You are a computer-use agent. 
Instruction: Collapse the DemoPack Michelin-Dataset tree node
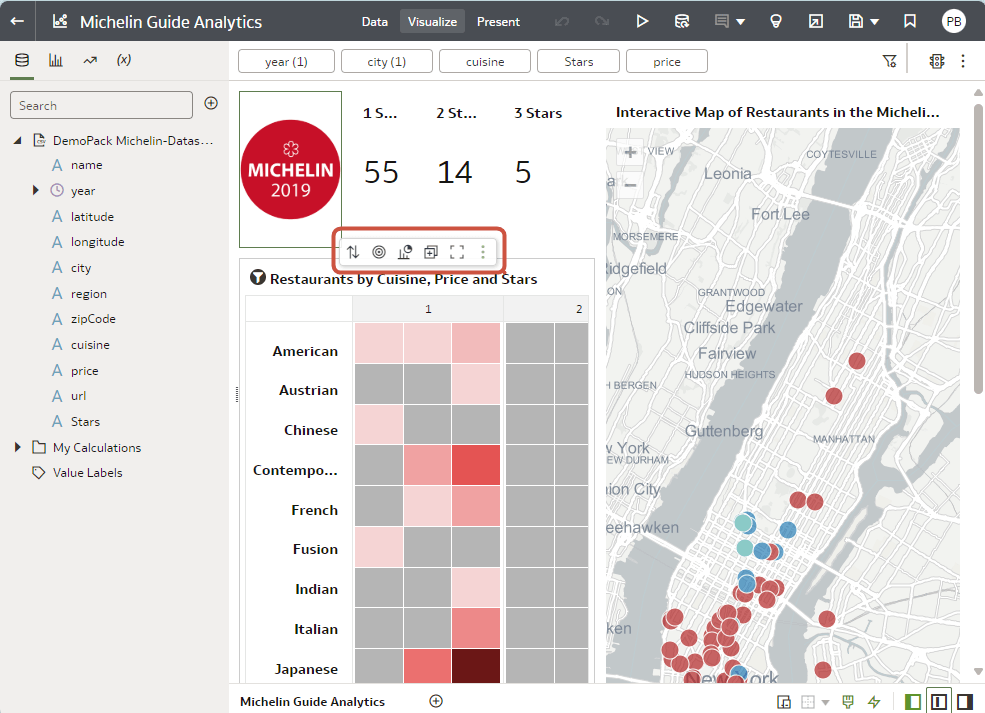tap(18, 141)
